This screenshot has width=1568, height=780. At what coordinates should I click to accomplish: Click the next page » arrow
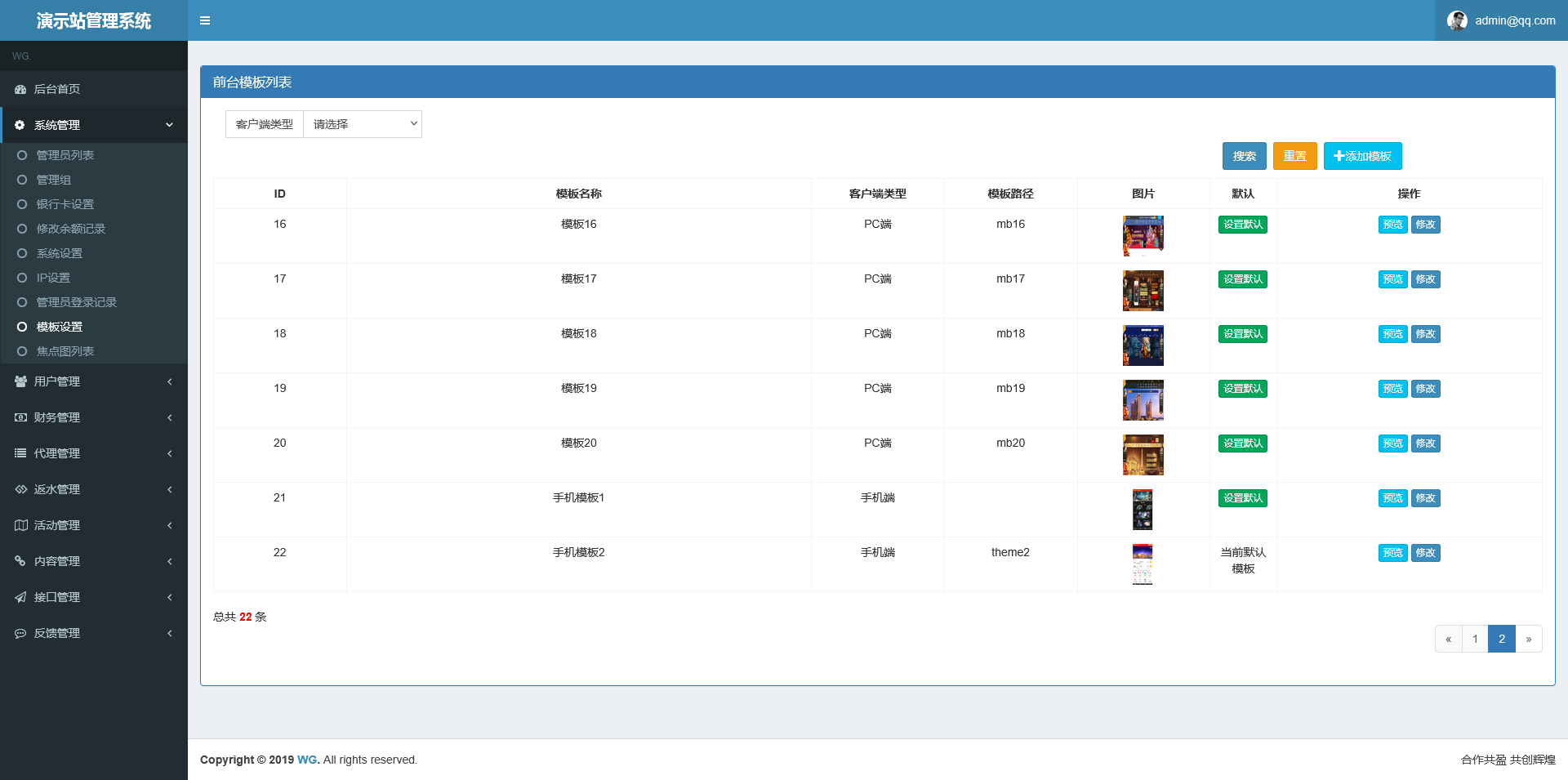pos(1529,639)
